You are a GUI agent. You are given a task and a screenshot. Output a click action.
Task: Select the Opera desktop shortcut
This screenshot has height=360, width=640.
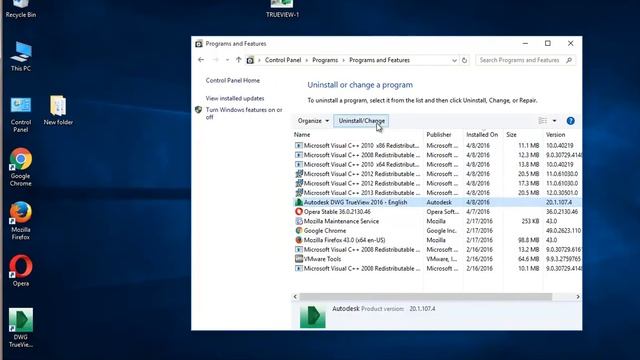[21, 271]
